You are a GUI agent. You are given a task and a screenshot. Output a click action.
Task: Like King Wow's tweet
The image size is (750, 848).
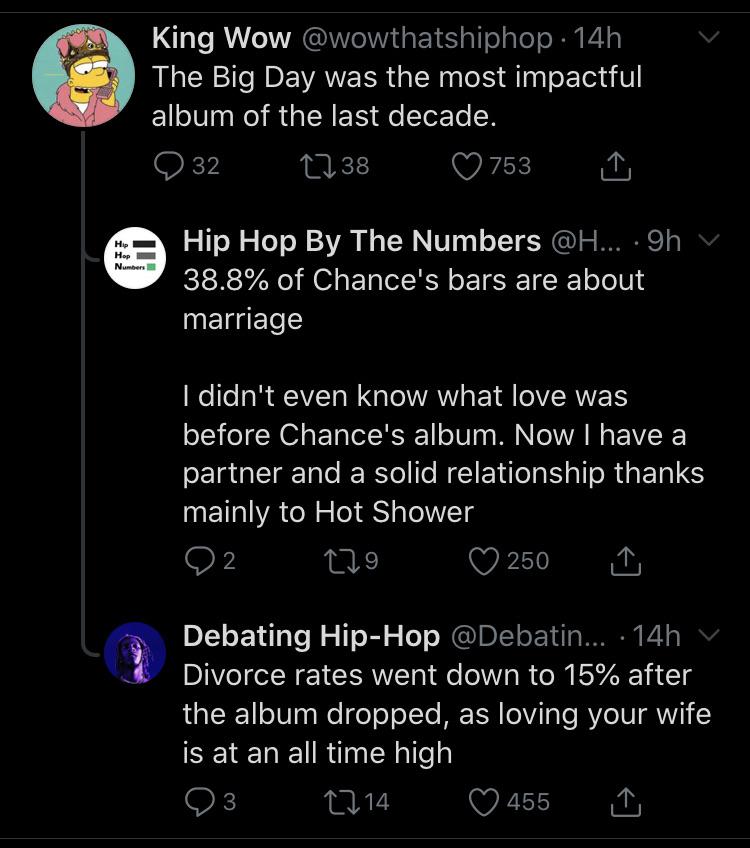(x=467, y=166)
